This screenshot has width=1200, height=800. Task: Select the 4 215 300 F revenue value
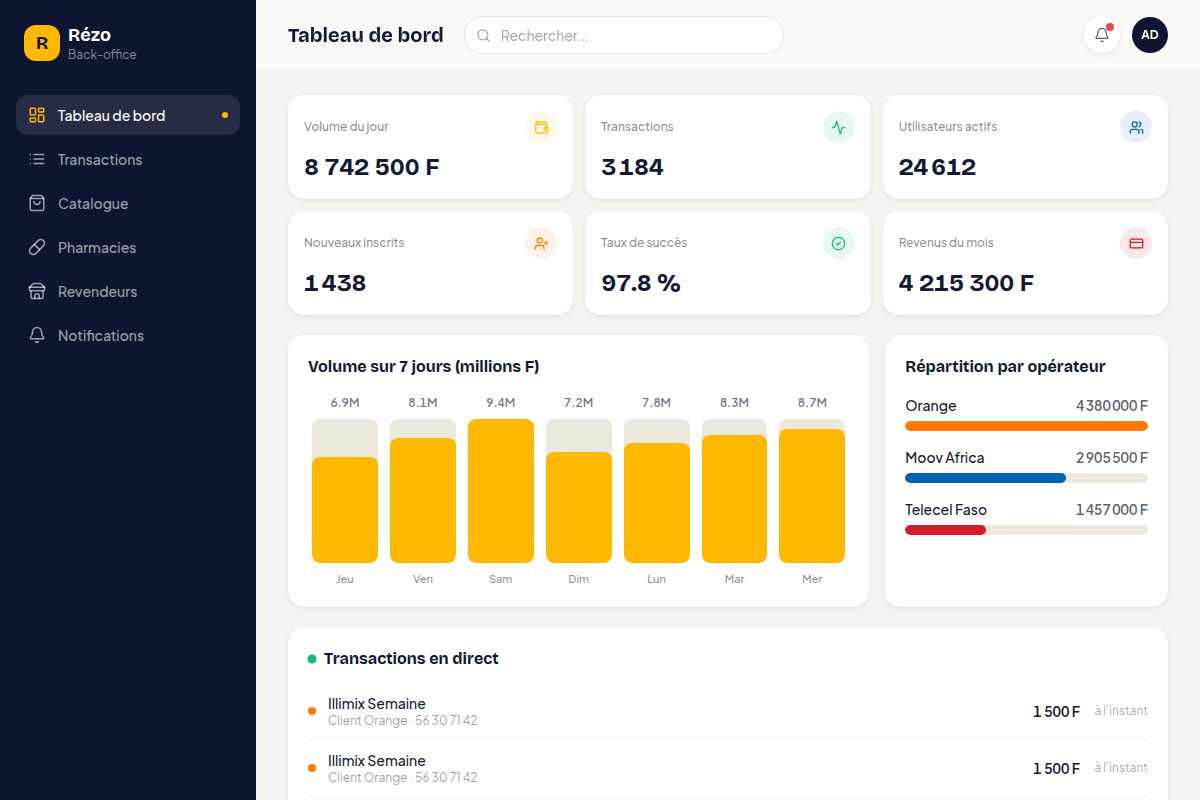tap(966, 283)
